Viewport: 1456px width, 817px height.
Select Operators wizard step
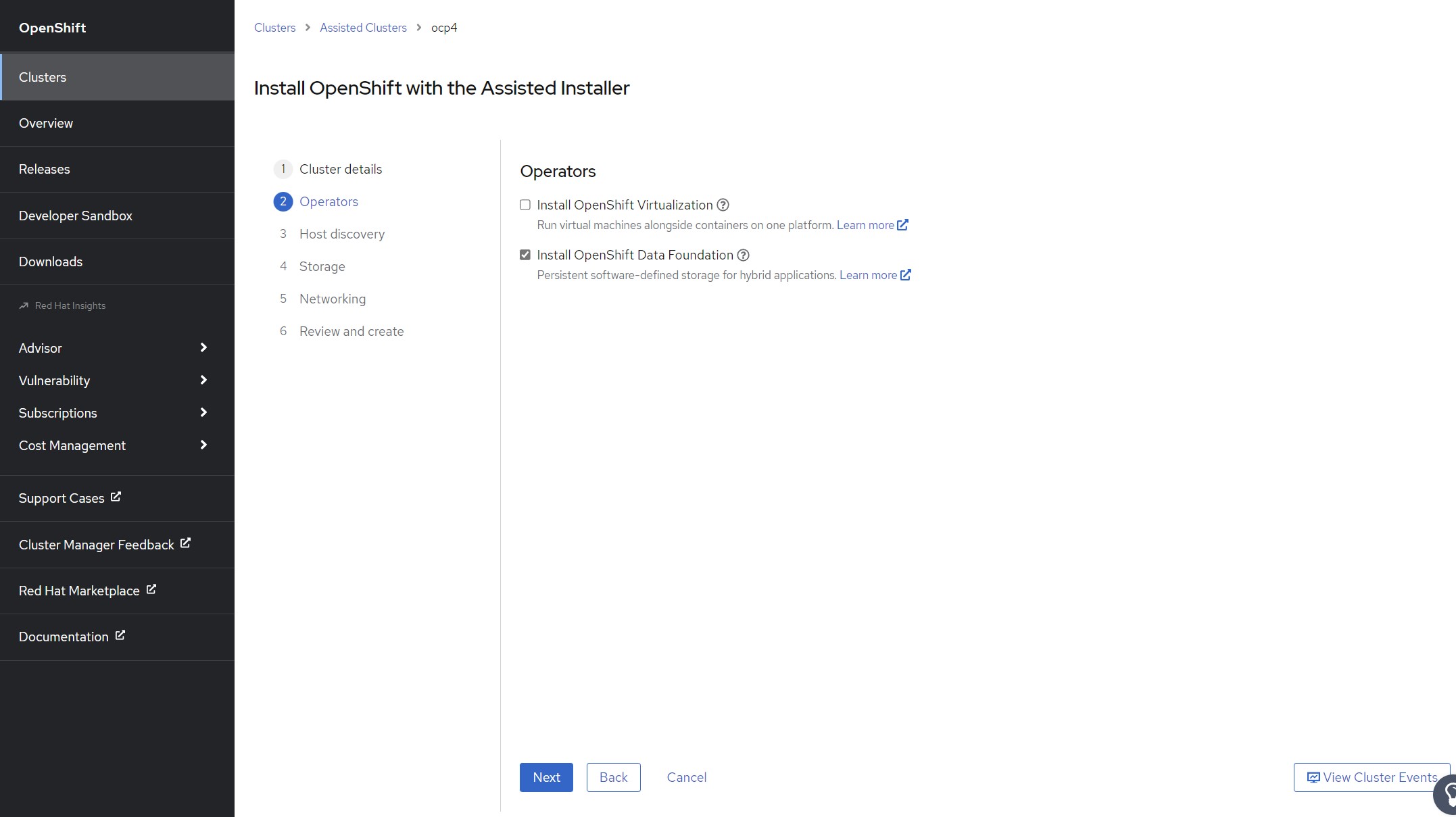pyautogui.click(x=329, y=201)
